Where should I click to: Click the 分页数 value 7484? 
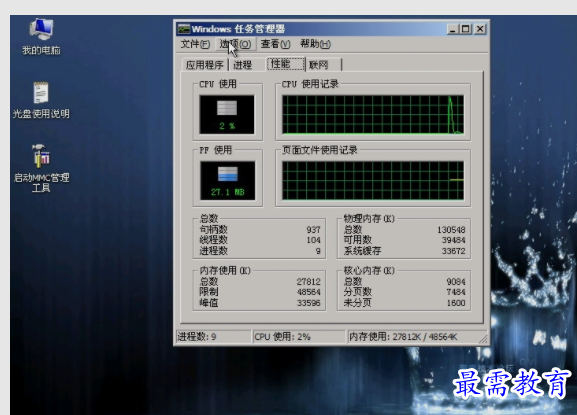(x=456, y=292)
